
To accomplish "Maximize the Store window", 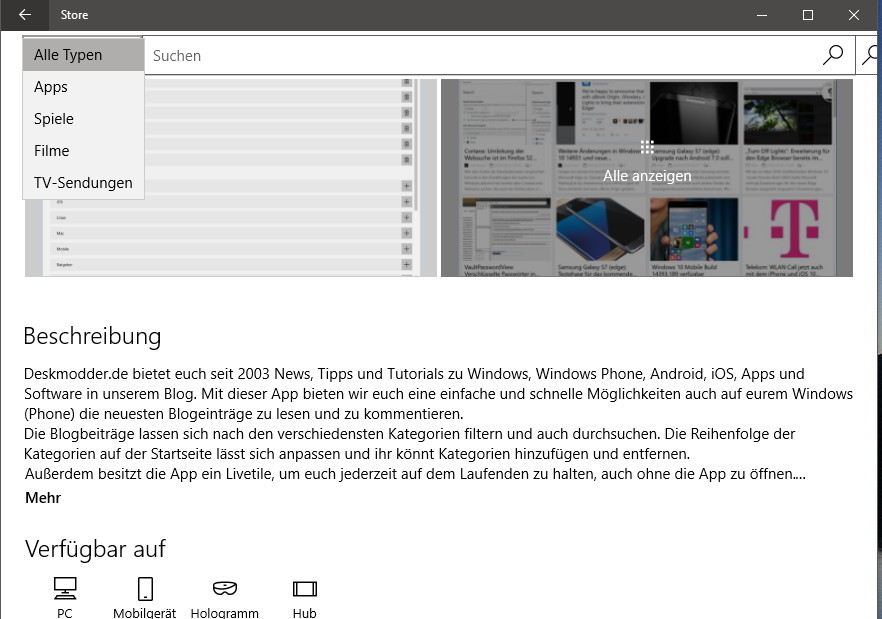I will [x=808, y=15].
